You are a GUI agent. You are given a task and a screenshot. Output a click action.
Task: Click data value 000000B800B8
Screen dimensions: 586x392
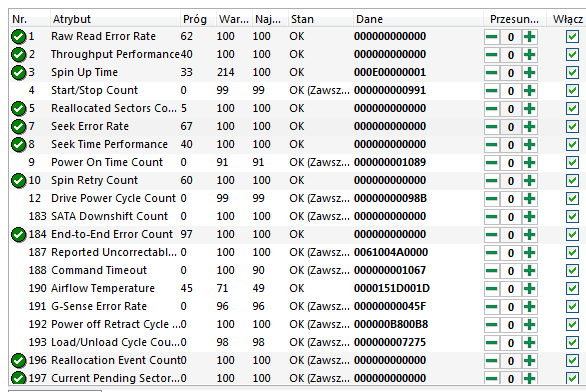(x=391, y=324)
